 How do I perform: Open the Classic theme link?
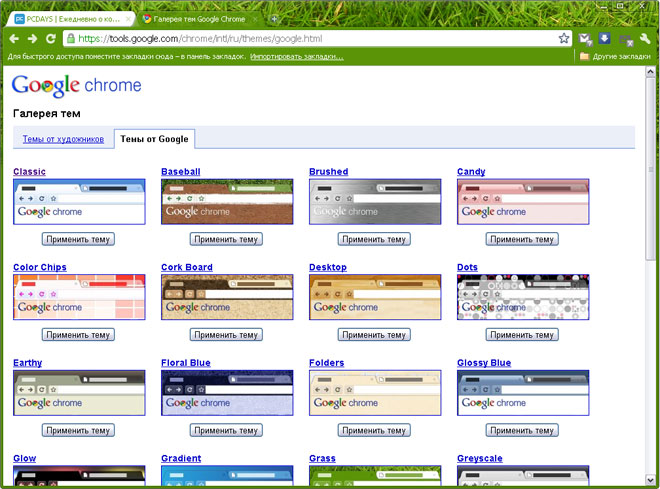coord(29,172)
